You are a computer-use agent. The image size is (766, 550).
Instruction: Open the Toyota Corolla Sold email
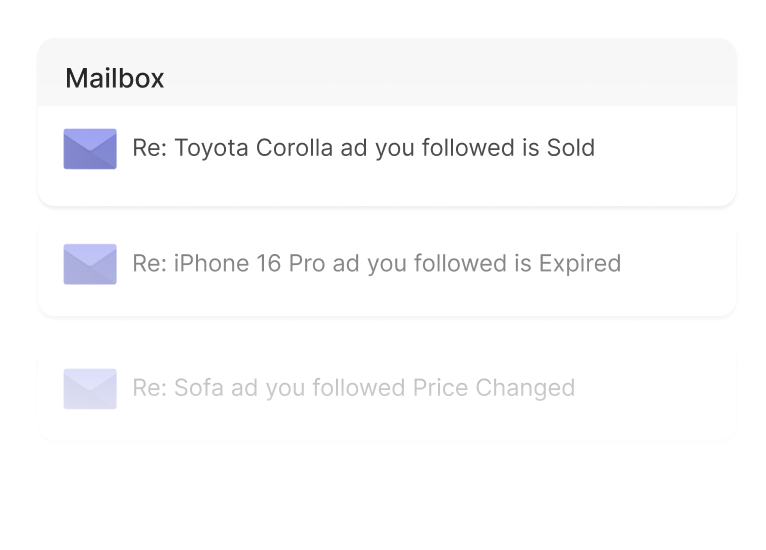363,149
